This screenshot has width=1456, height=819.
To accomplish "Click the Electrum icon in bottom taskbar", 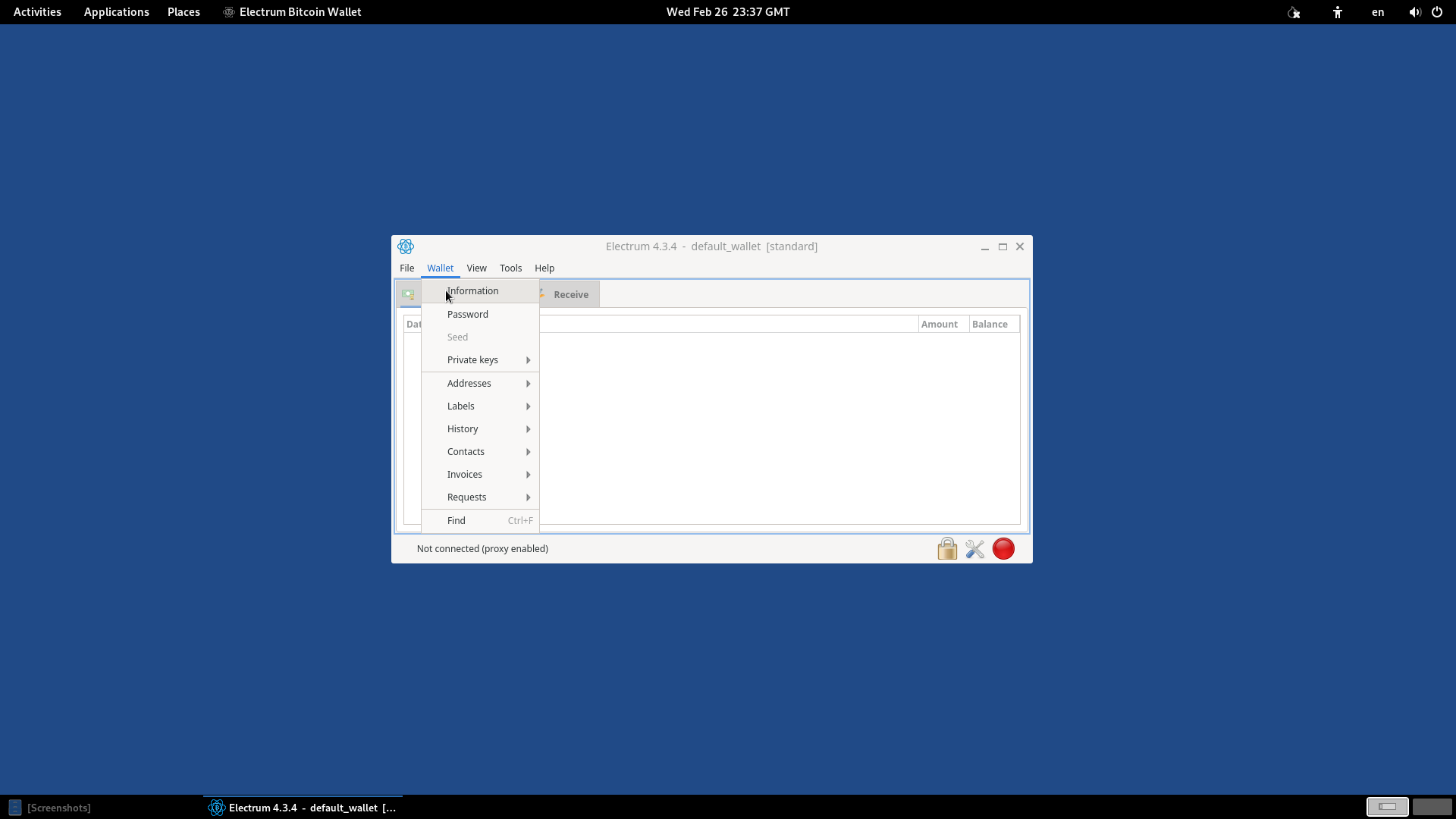I will (x=217, y=808).
